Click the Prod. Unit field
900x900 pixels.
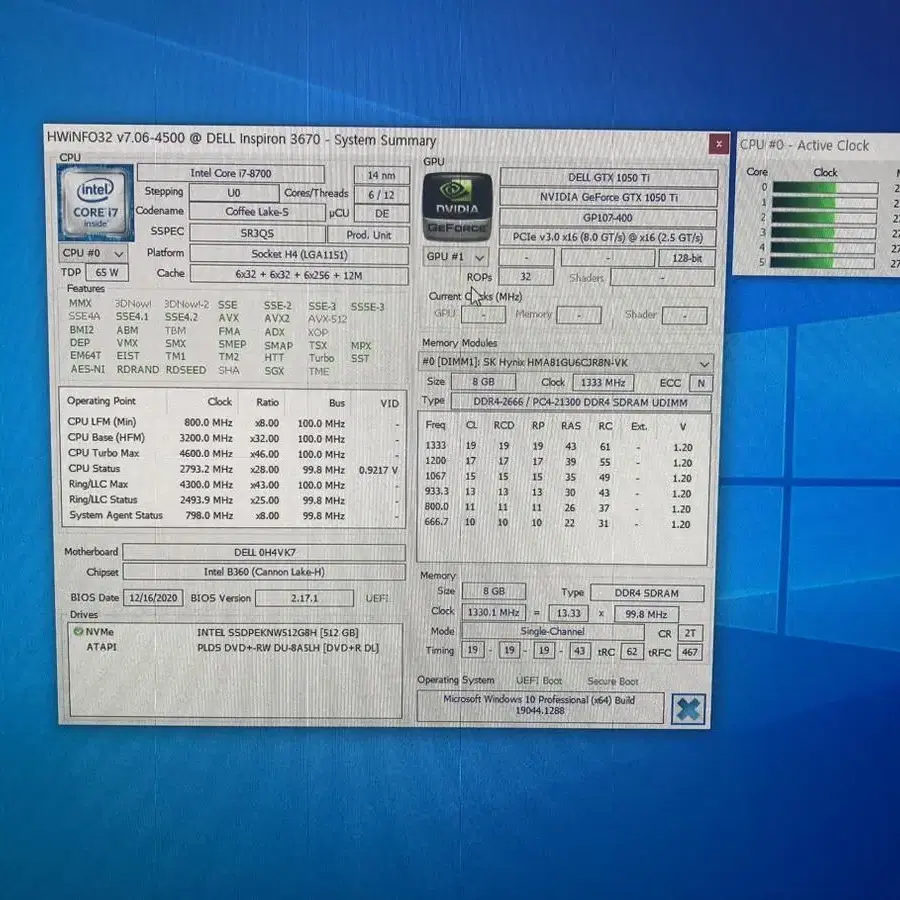coord(368,235)
